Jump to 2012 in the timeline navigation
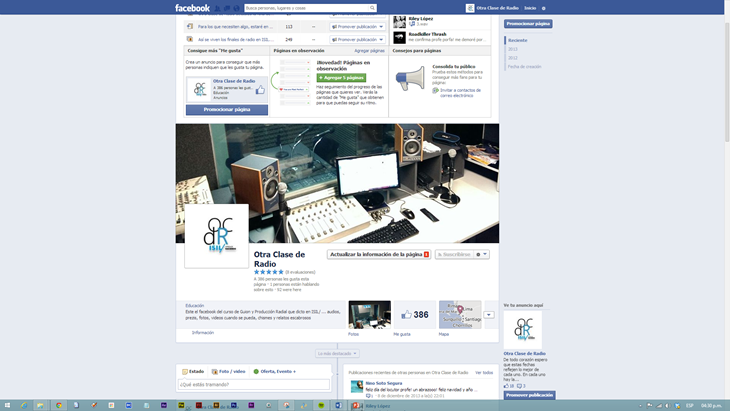 point(513,58)
